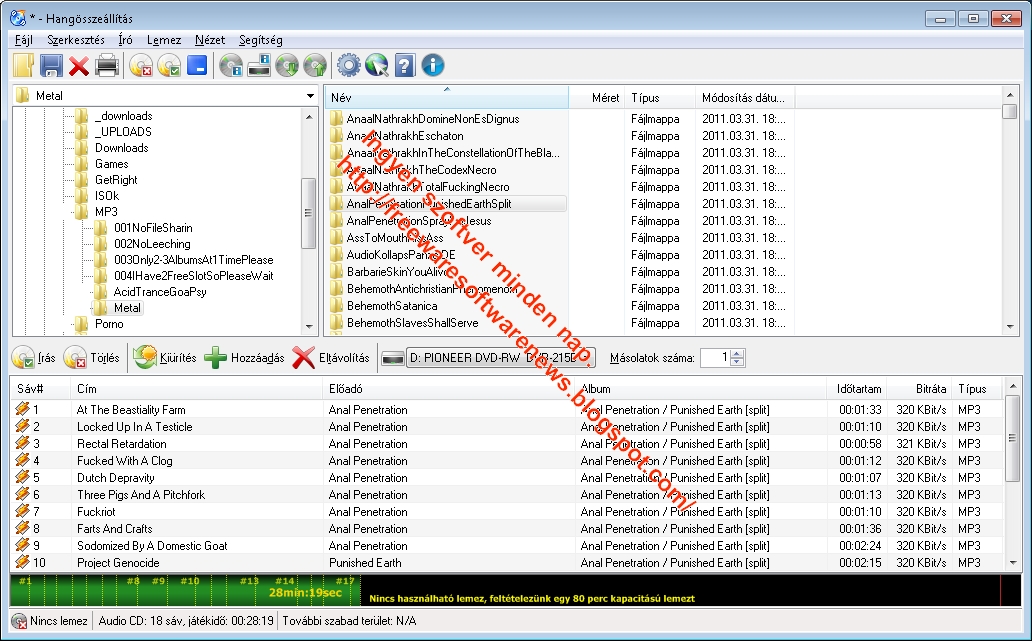This screenshot has width=1032, height=641.
Task: Click the blue square icon in the top toolbar
Action: click(x=197, y=65)
